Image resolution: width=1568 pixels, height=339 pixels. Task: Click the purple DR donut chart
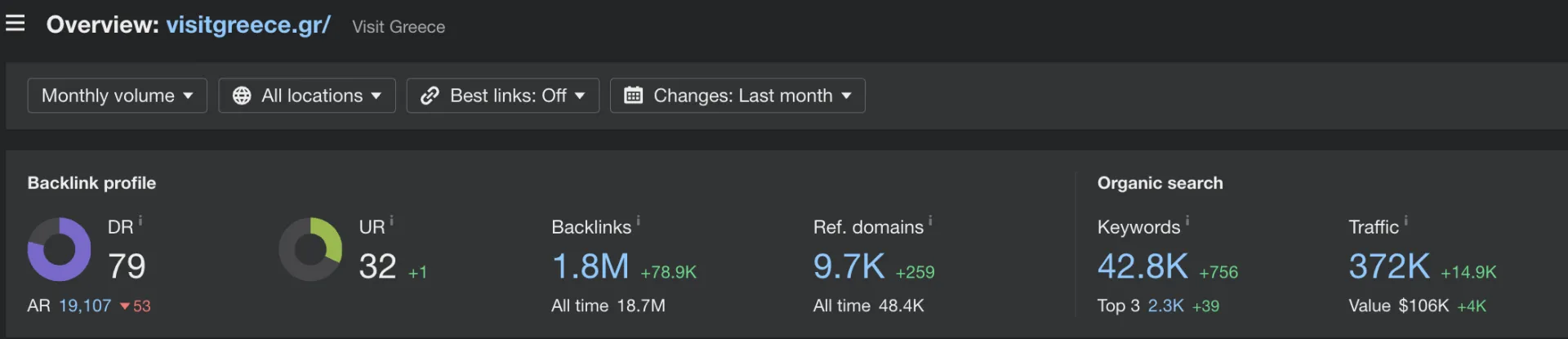click(59, 249)
